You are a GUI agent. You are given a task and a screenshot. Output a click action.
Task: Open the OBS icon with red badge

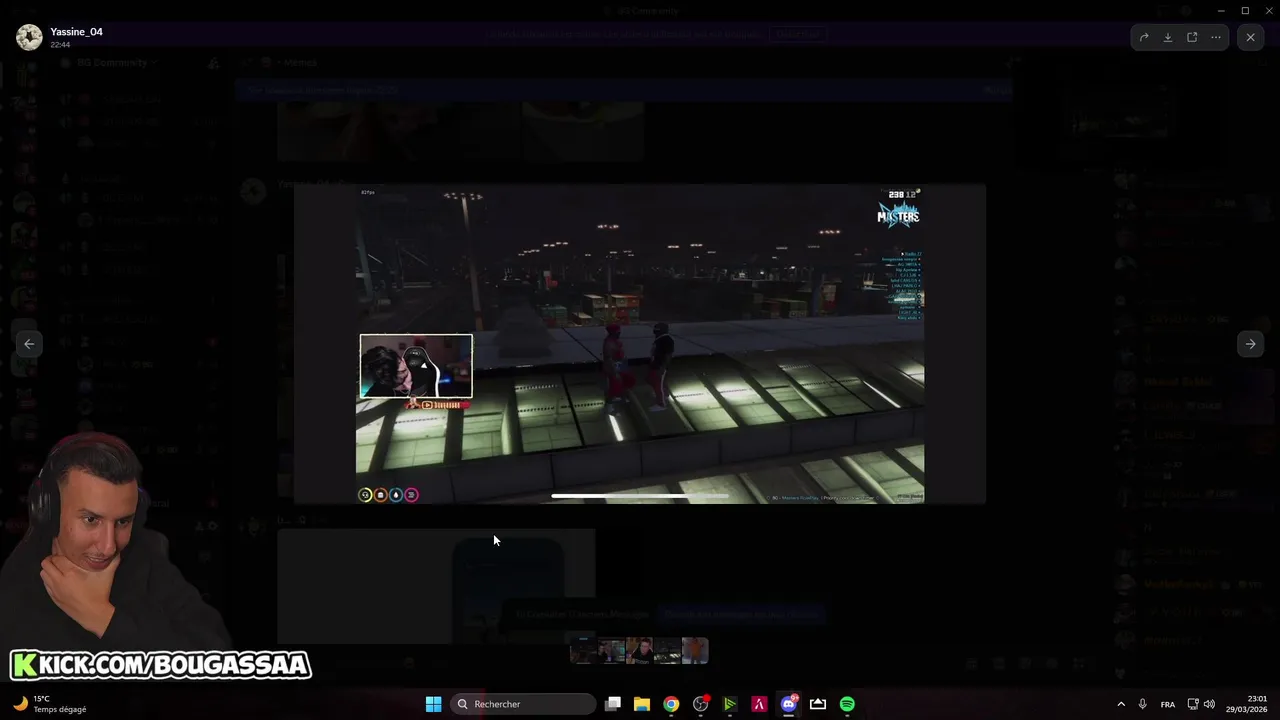click(x=701, y=704)
